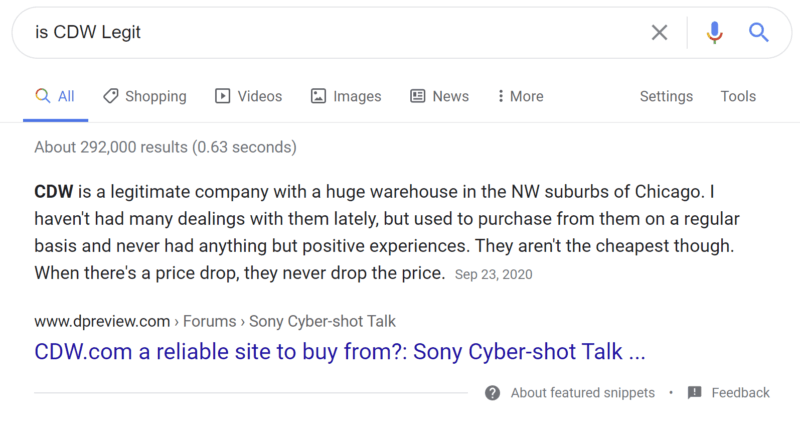Start voice search with the microphone icon
Image resolution: width=800 pixels, height=427 pixels.
(x=714, y=33)
